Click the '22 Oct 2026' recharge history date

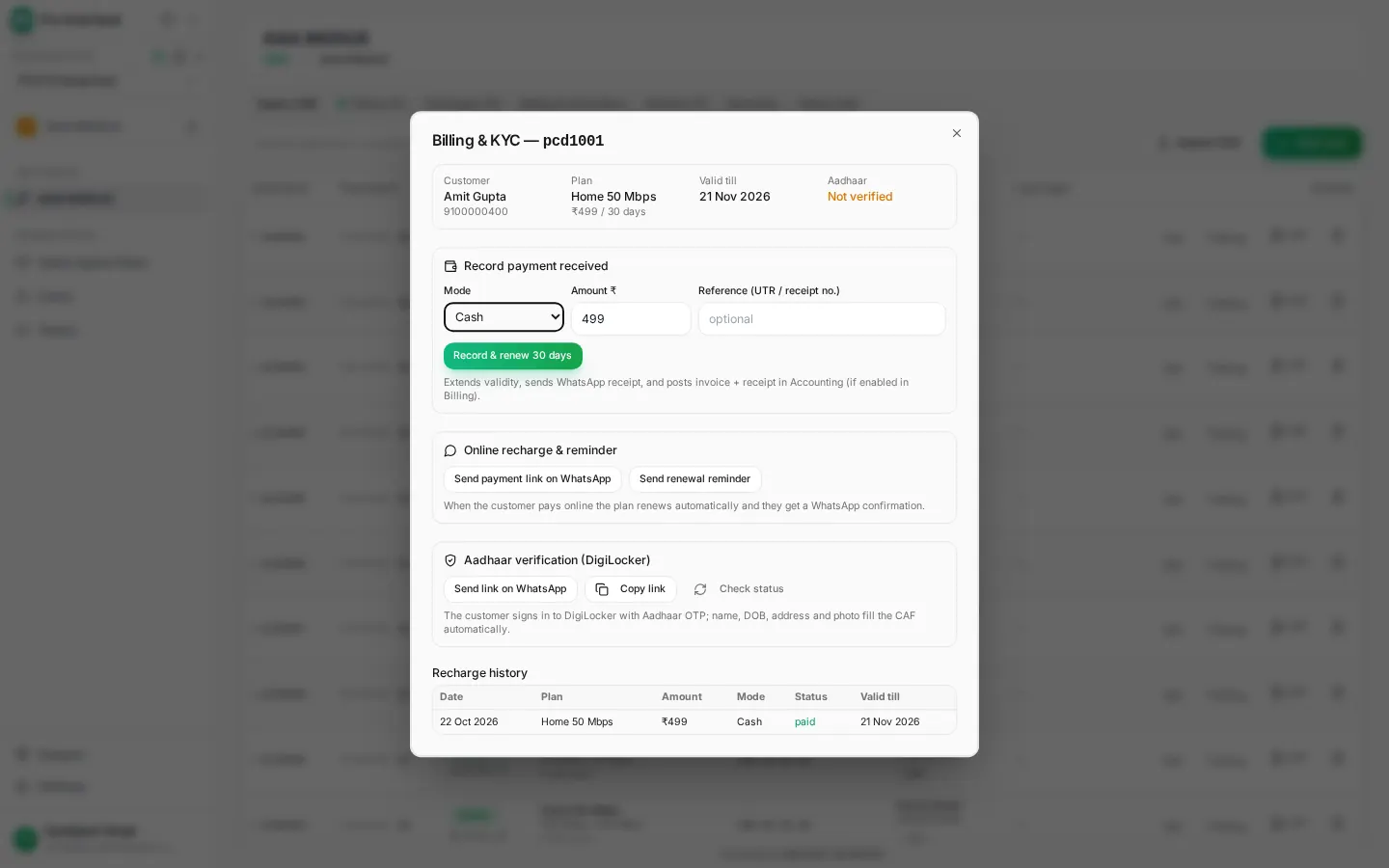pyautogui.click(x=469, y=722)
